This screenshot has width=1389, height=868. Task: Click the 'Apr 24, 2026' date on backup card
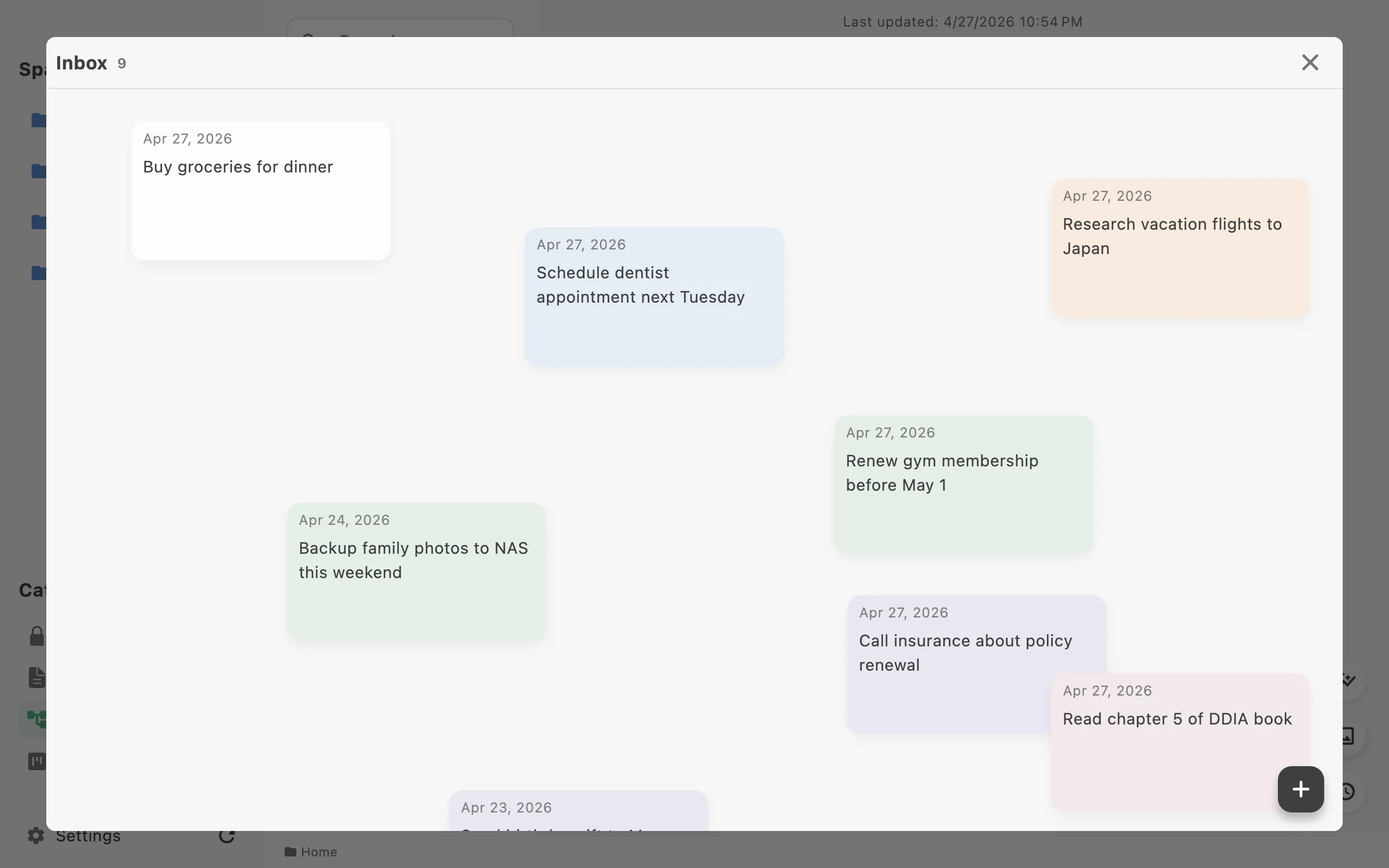pyautogui.click(x=344, y=520)
